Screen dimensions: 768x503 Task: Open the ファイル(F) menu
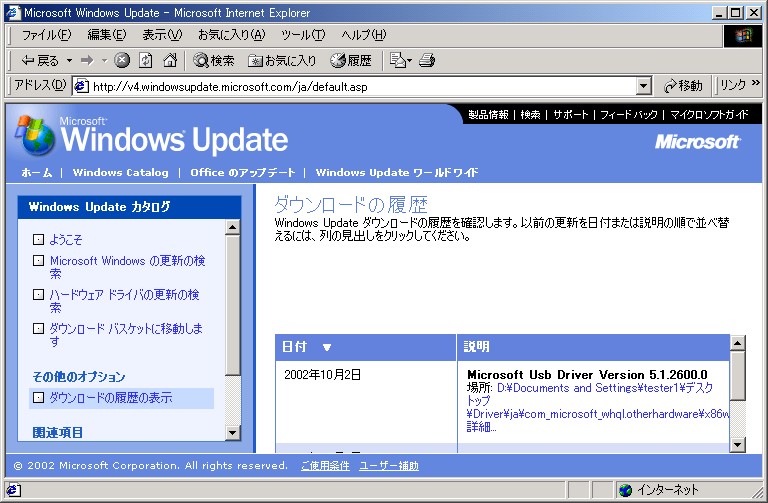tap(47, 35)
